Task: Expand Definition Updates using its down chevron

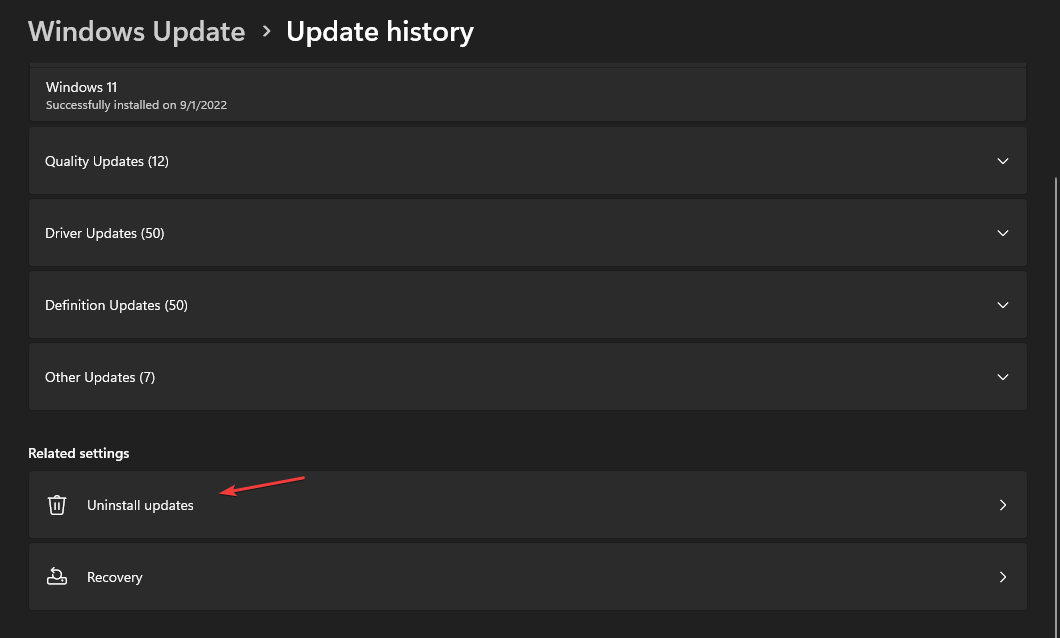Action: pyautogui.click(x=1003, y=305)
